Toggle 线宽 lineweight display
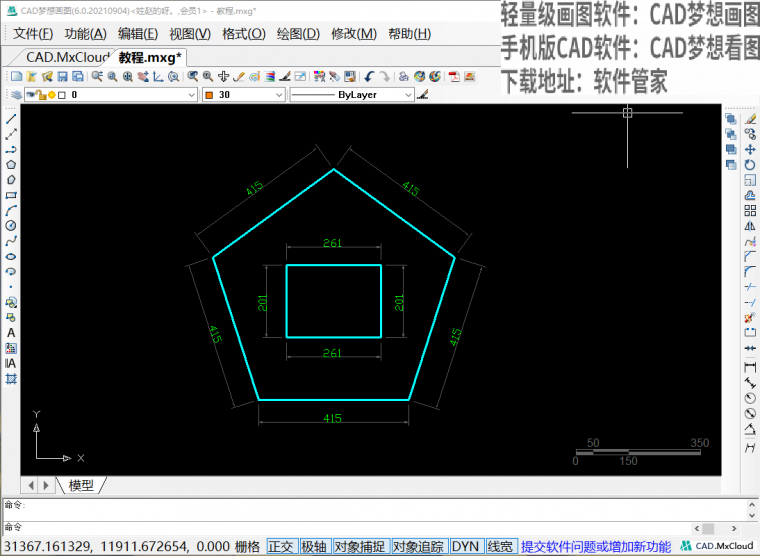The image size is (760, 556). [x=500, y=547]
